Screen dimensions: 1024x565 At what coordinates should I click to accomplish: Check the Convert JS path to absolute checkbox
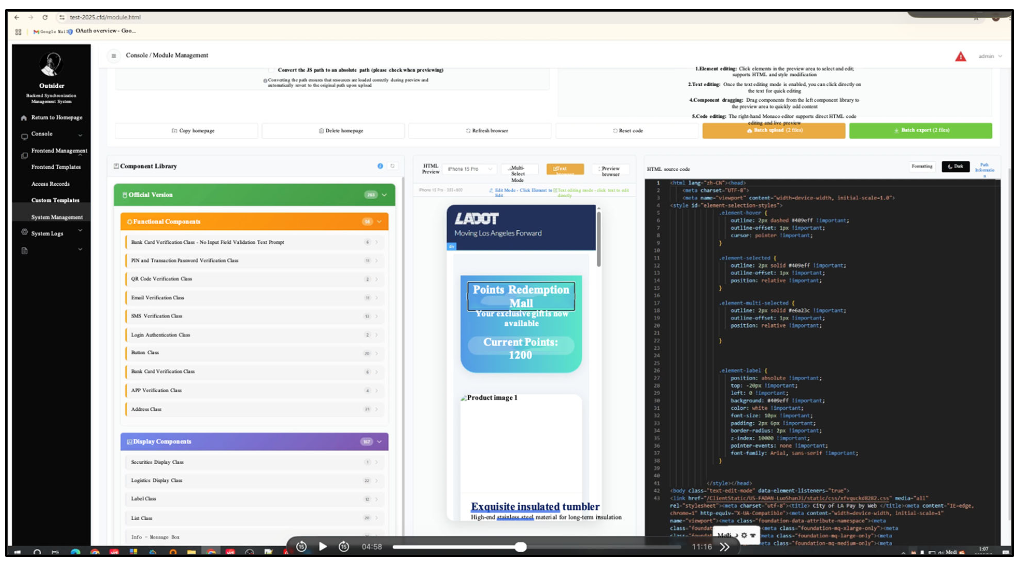272,70
